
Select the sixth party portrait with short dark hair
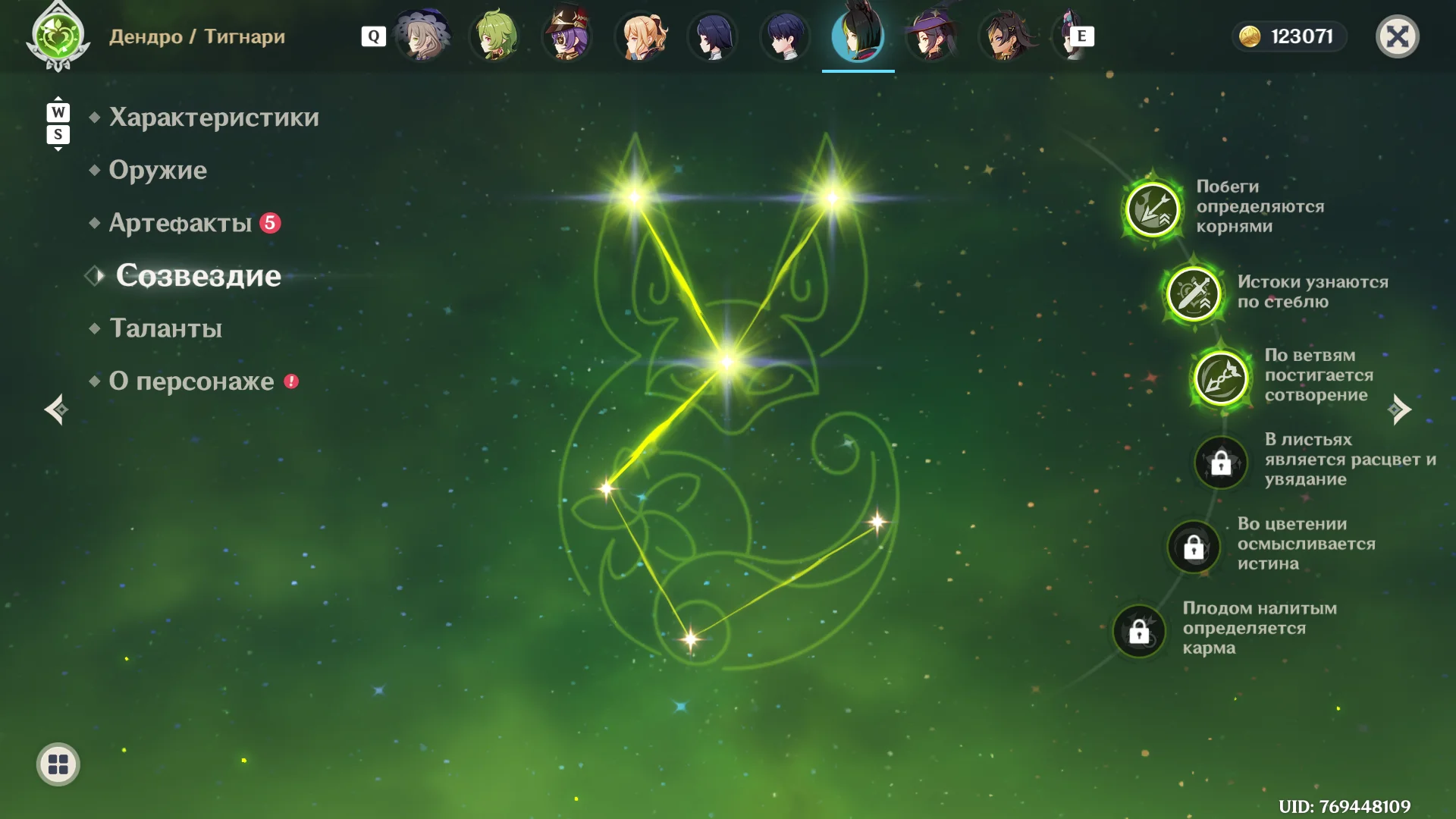click(786, 36)
